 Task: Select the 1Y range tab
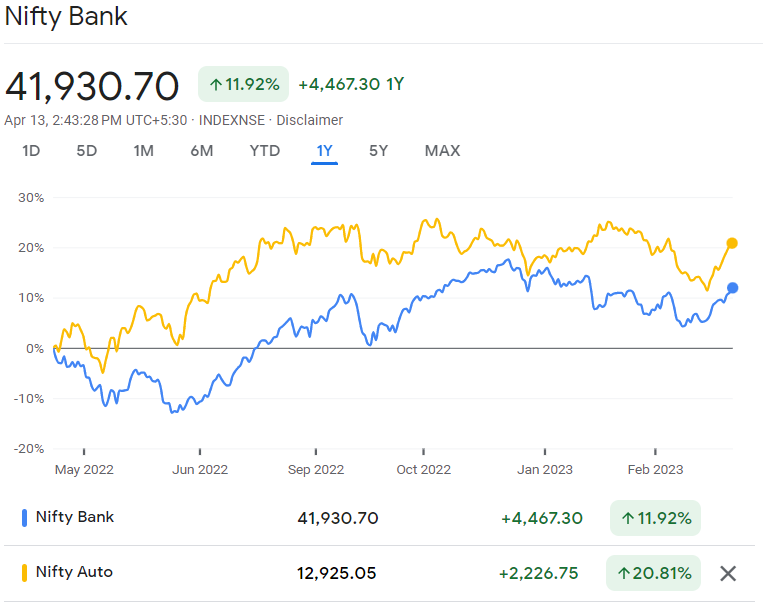325,151
